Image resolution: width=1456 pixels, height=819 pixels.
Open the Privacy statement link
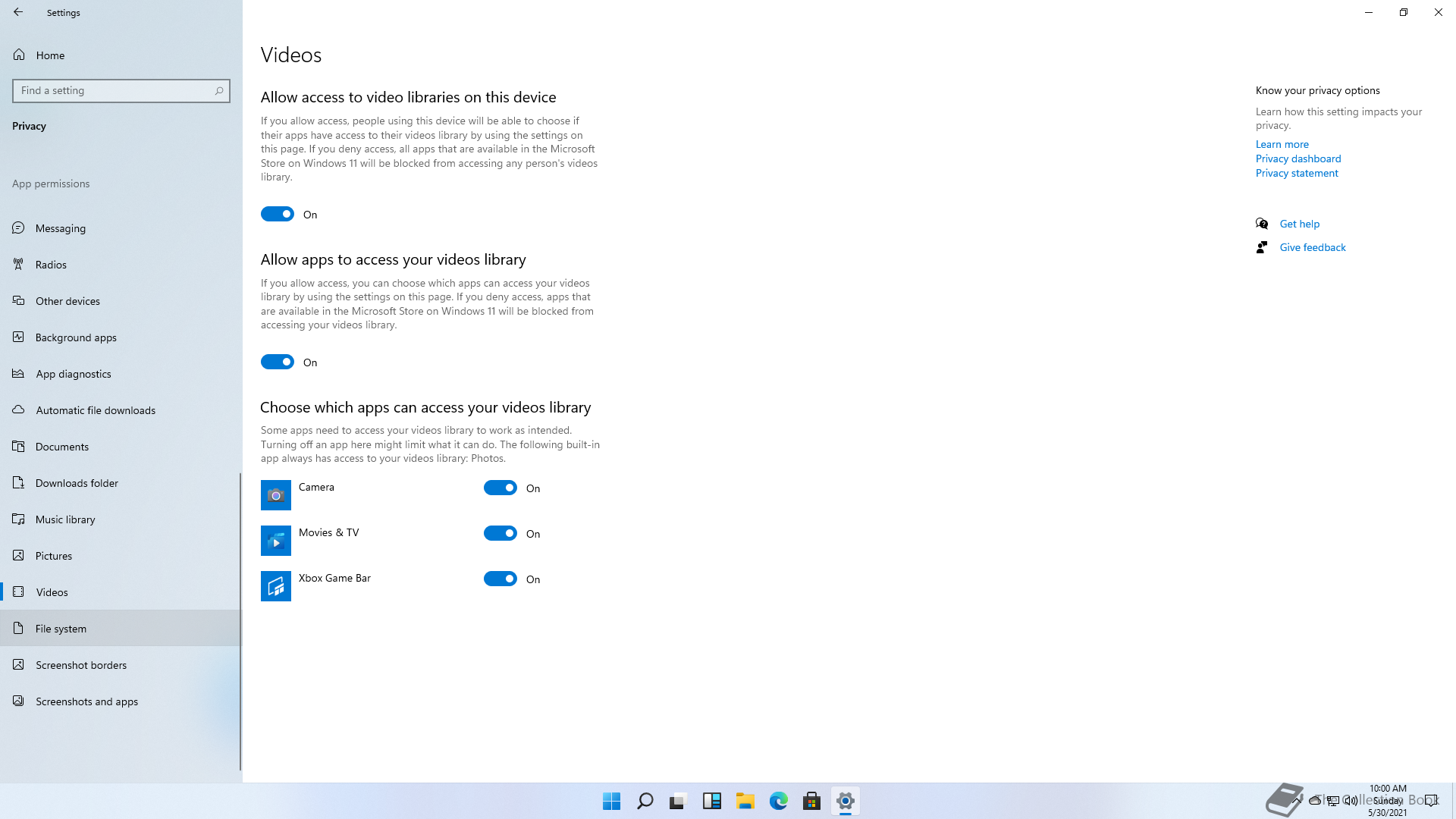pyautogui.click(x=1297, y=173)
